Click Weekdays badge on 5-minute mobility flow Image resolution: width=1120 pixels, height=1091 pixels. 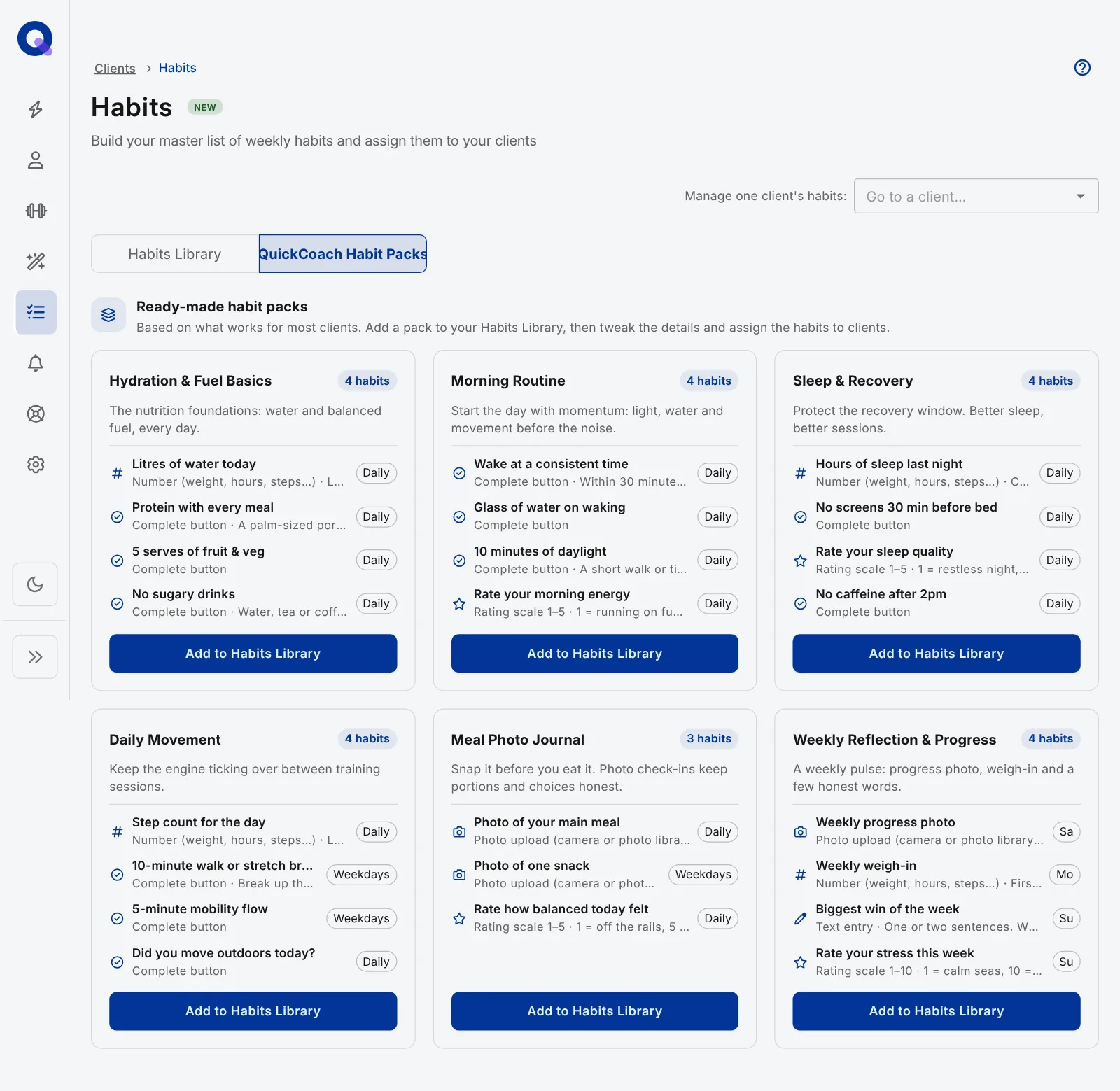point(361,918)
